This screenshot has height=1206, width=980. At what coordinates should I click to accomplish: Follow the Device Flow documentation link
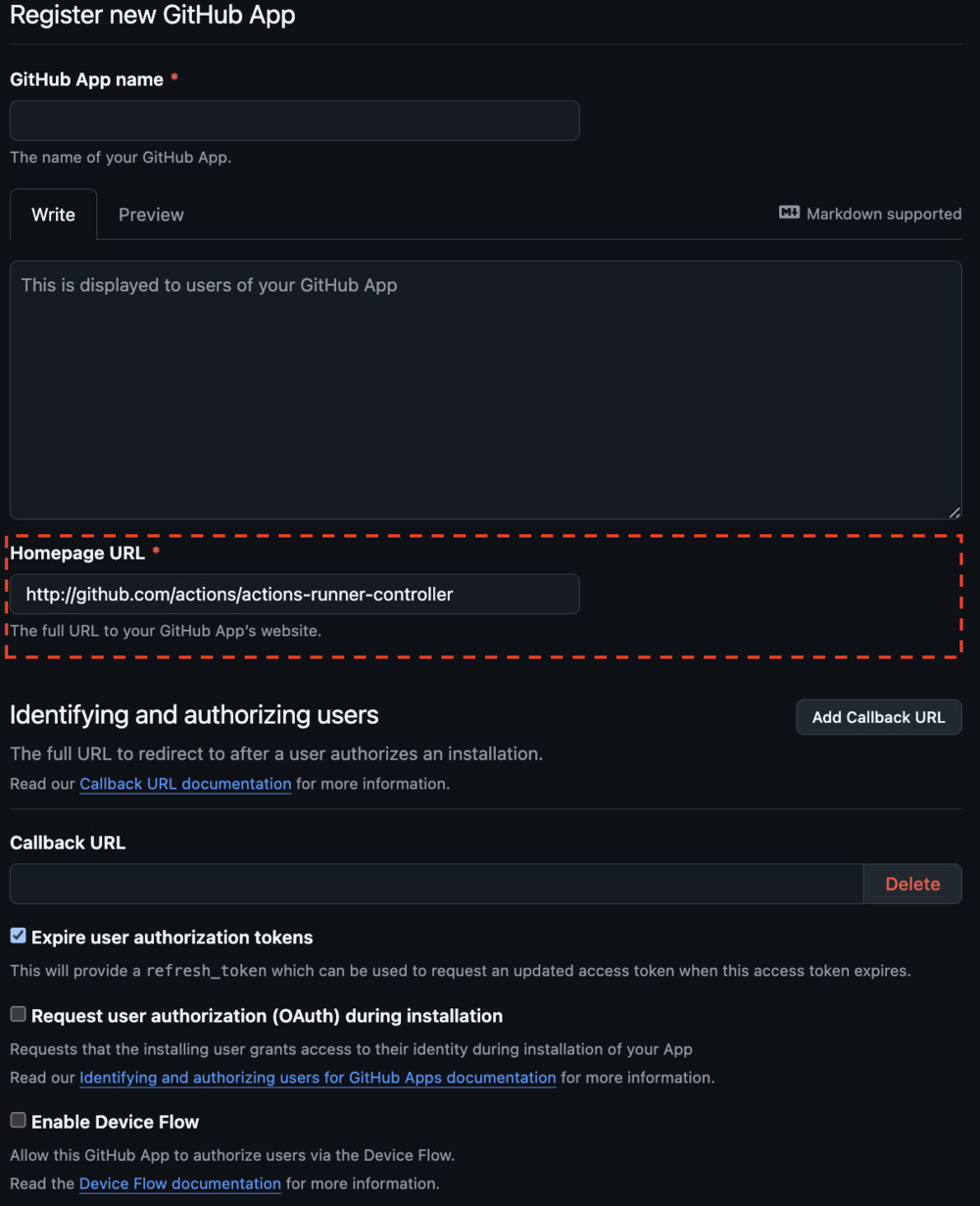tap(180, 1183)
